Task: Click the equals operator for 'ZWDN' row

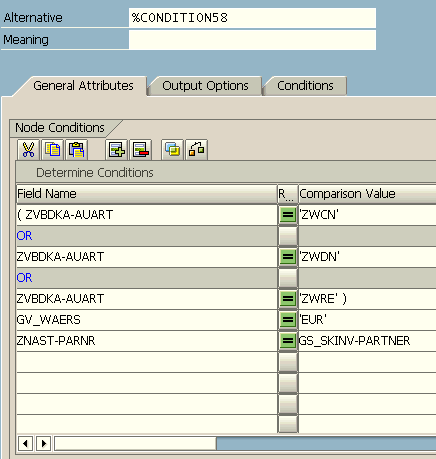Action: click(288, 257)
